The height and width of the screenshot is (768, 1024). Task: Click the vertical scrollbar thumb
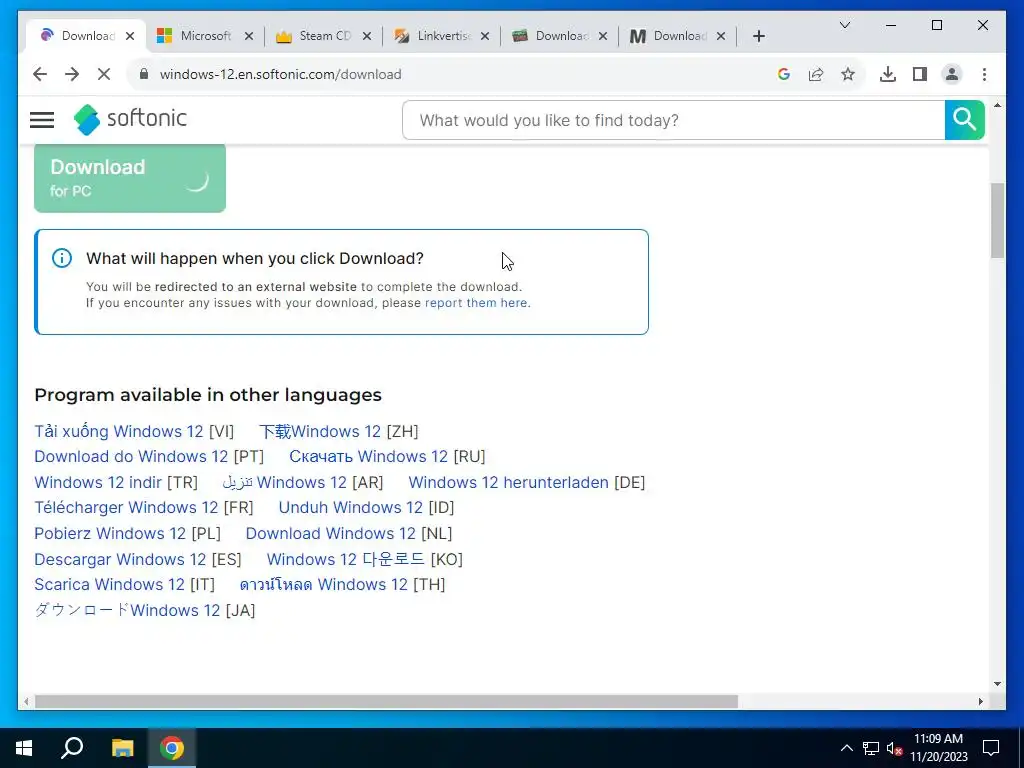(x=997, y=221)
